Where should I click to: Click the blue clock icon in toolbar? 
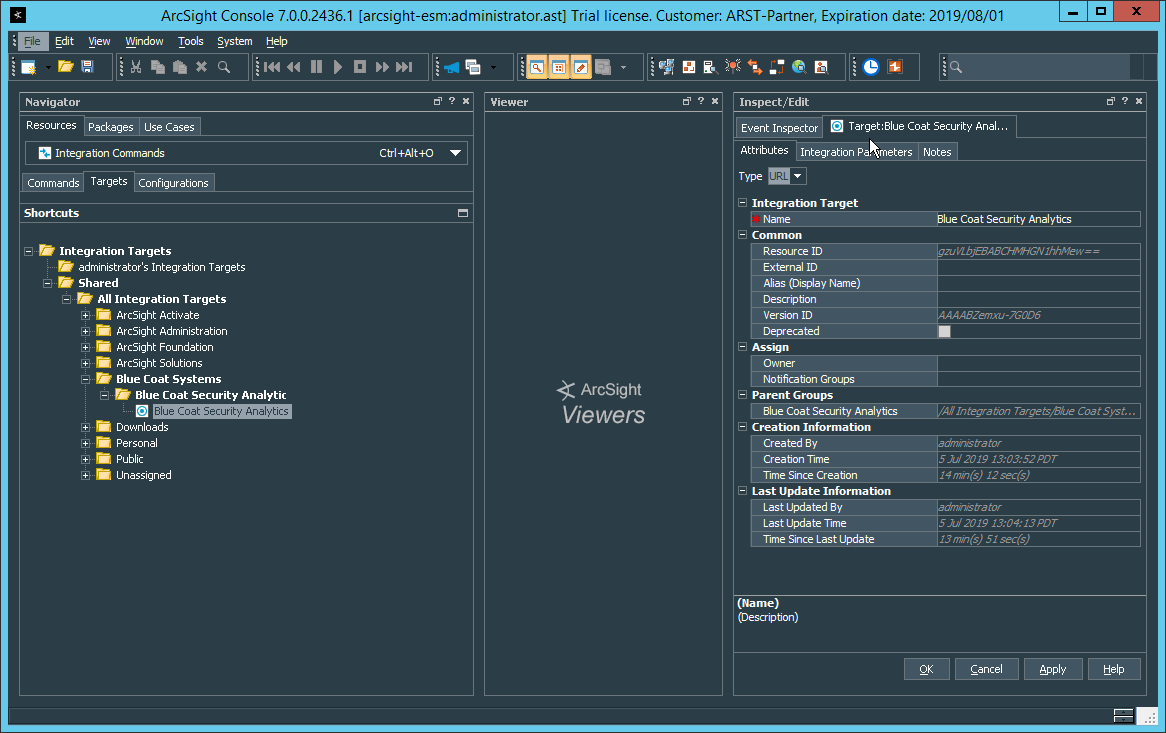coord(871,67)
